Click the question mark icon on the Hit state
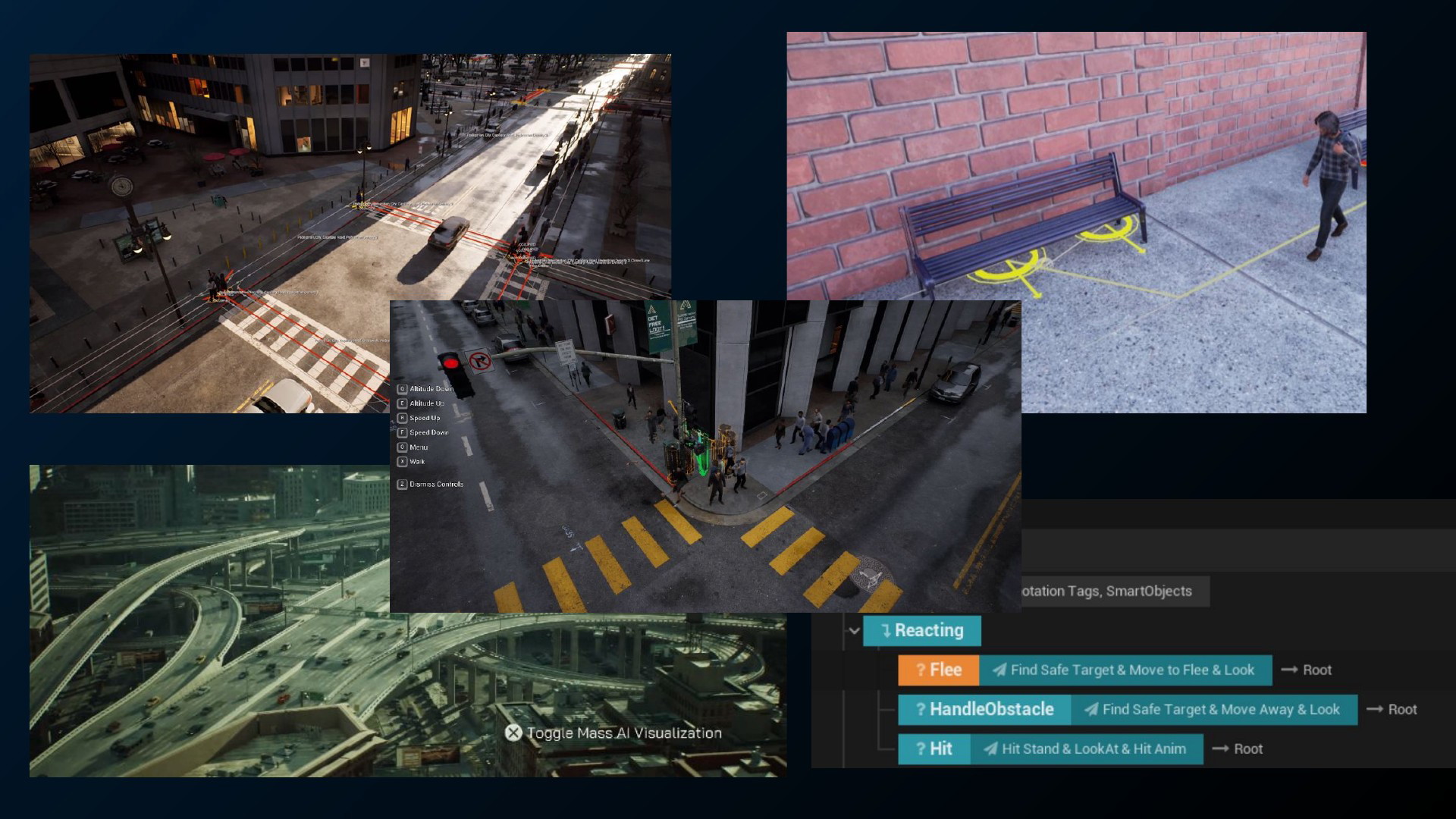This screenshot has width=1456, height=819. pos(920,749)
